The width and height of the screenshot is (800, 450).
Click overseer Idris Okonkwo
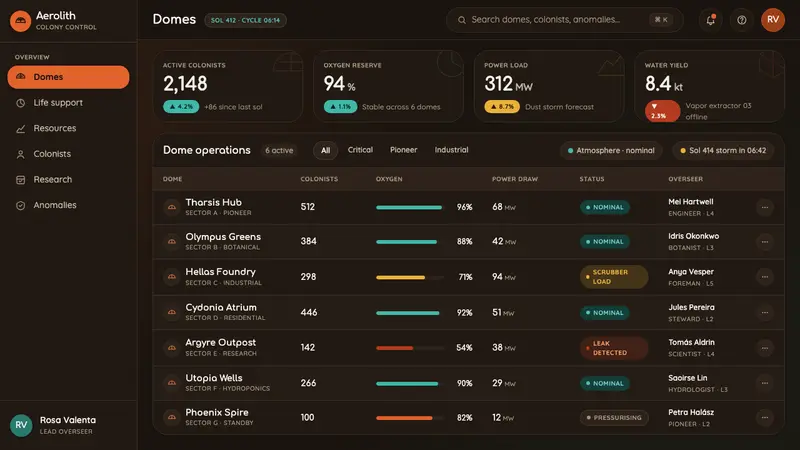tap(693, 236)
